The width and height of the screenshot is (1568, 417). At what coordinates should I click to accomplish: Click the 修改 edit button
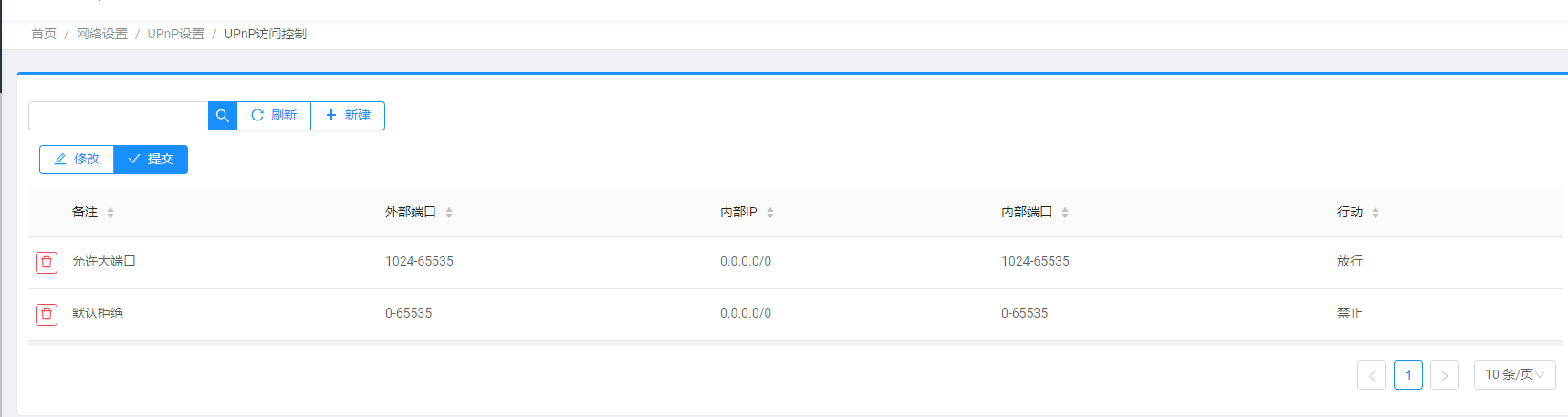[77, 160]
